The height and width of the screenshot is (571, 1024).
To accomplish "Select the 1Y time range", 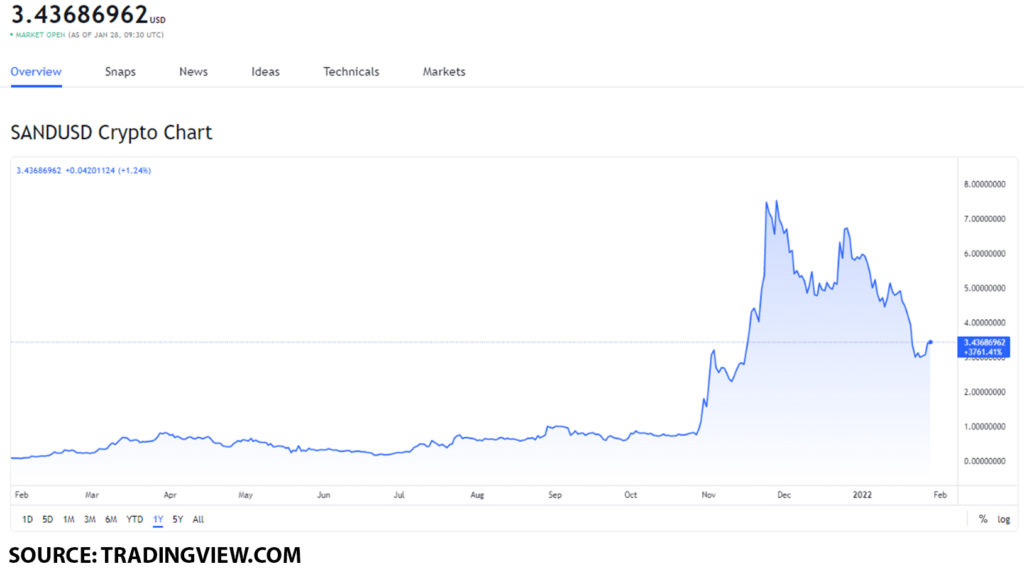I will [x=158, y=519].
